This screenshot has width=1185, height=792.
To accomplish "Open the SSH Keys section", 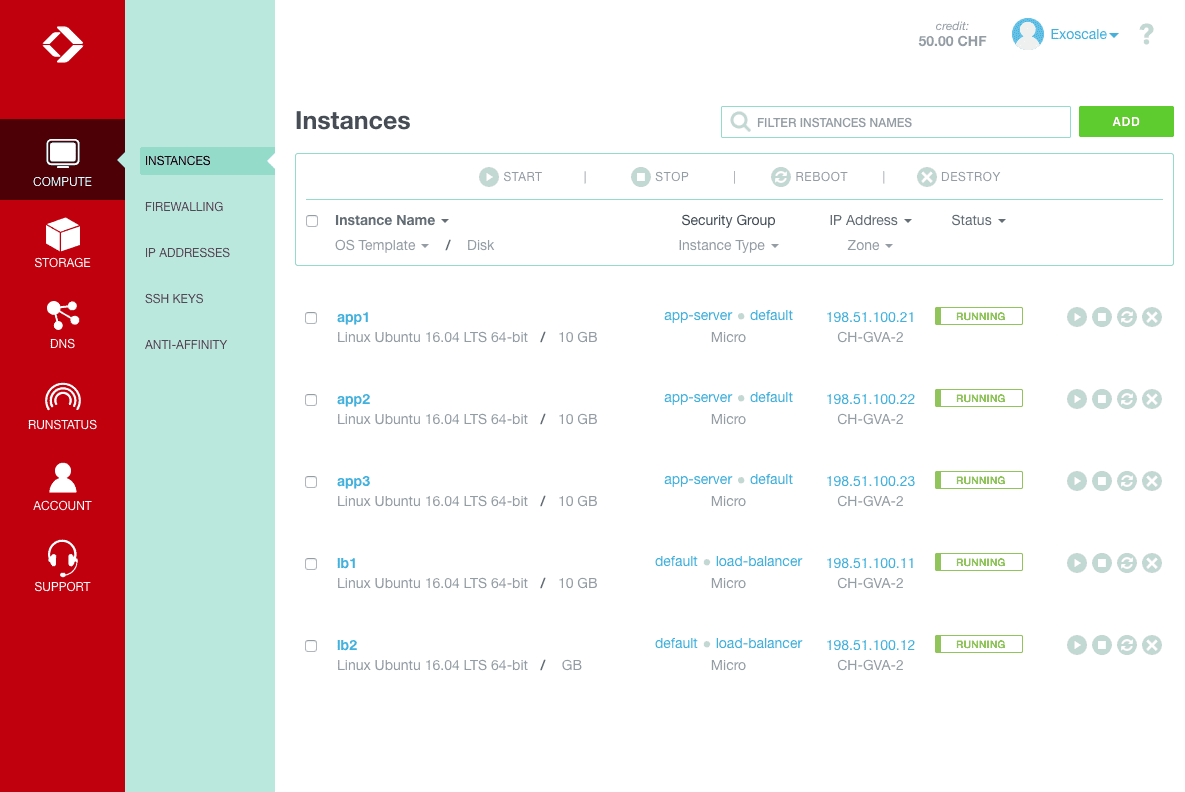I will [x=174, y=298].
